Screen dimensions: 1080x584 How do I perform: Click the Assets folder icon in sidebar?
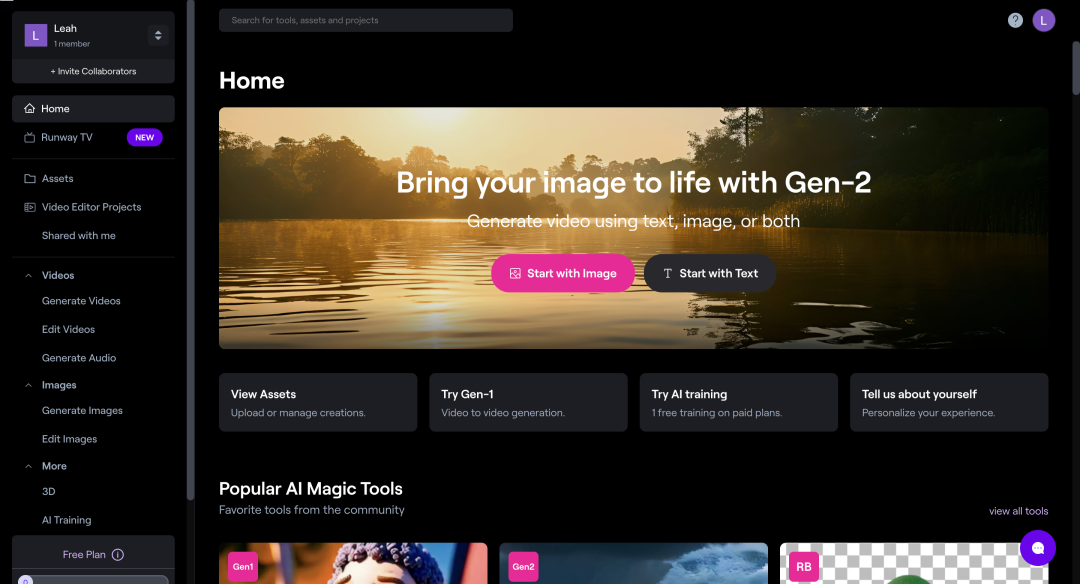point(30,178)
